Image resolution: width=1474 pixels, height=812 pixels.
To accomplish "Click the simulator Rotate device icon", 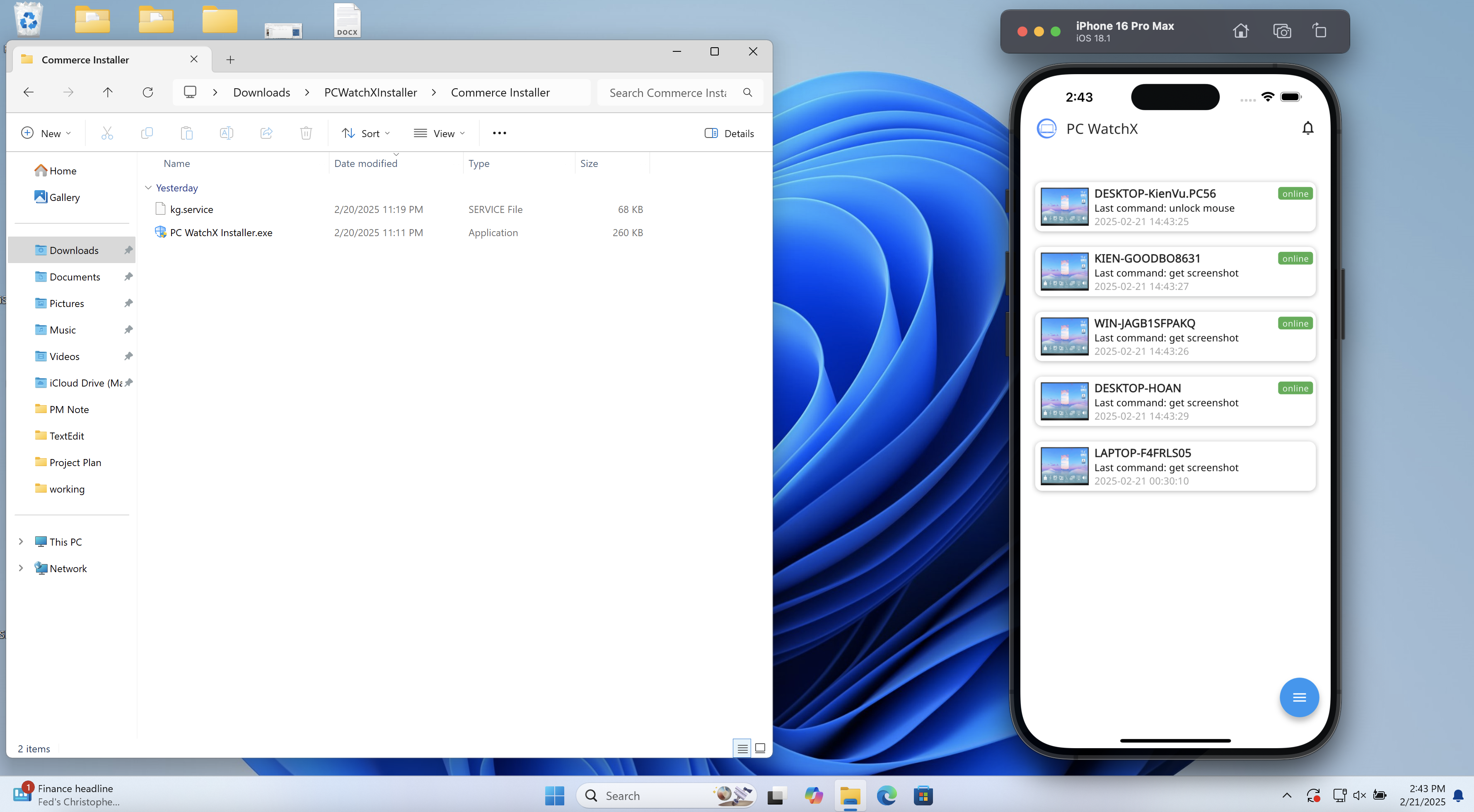I will coord(1319,30).
